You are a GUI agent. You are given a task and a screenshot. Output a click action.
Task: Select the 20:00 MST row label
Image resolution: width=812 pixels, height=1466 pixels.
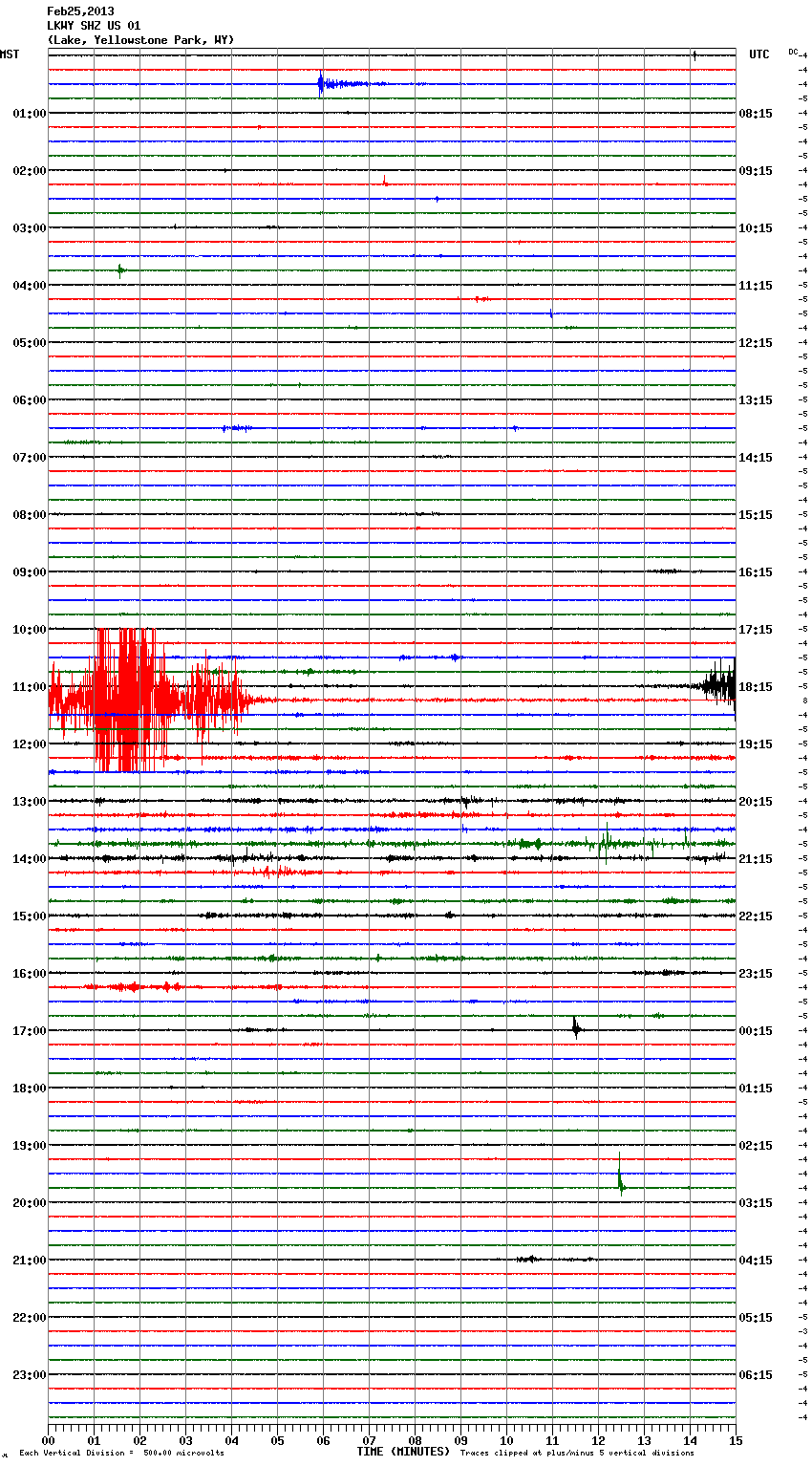pos(30,1203)
